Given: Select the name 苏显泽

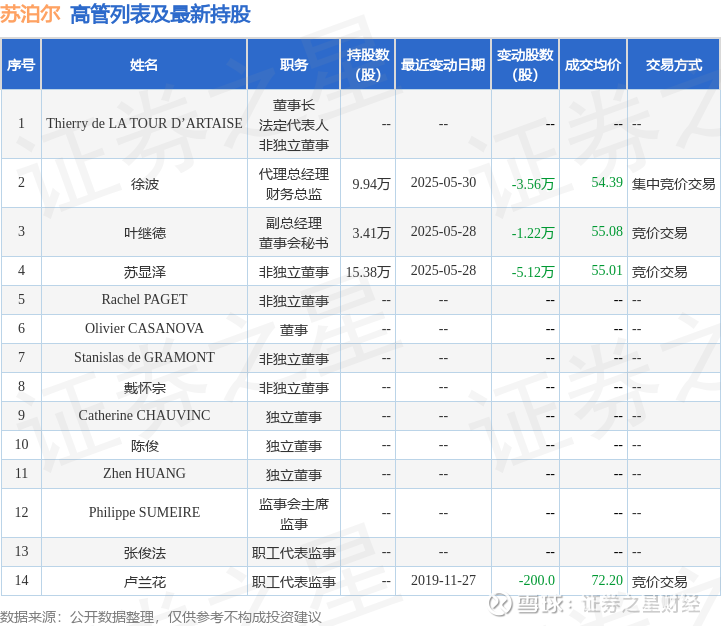Looking at the screenshot, I should coord(144,272).
